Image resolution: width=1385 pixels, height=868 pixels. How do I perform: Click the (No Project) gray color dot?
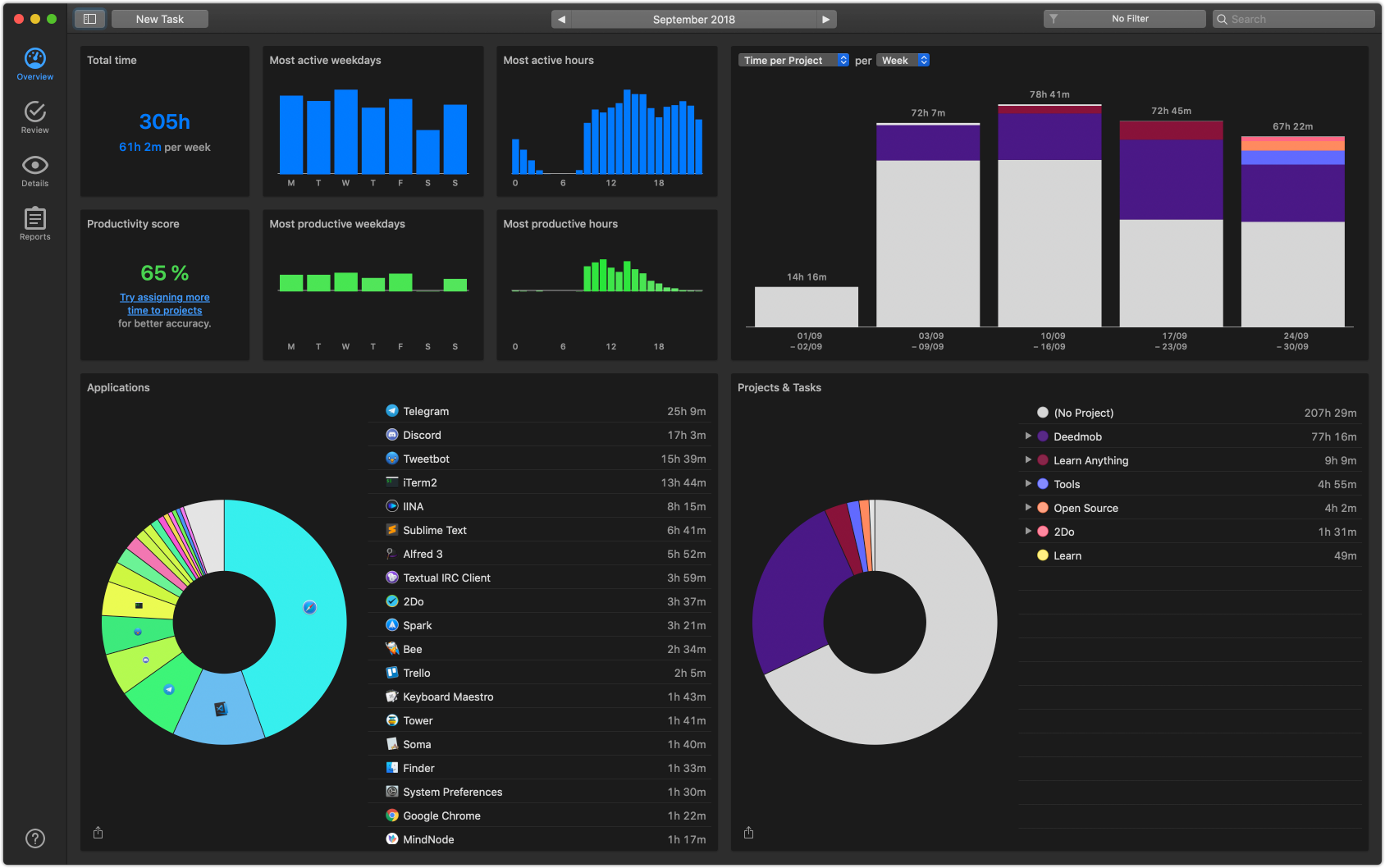pyautogui.click(x=1043, y=413)
